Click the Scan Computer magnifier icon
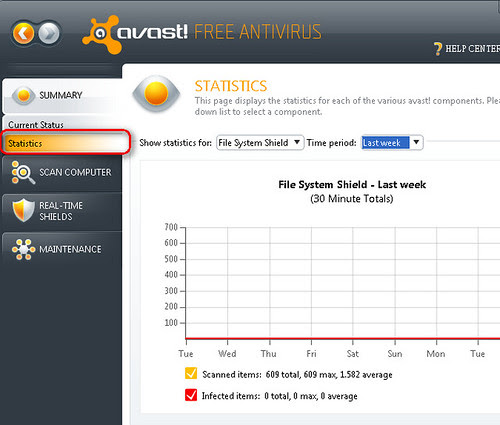Viewport: 500px width, 425px height. click(x=22, y=172)
